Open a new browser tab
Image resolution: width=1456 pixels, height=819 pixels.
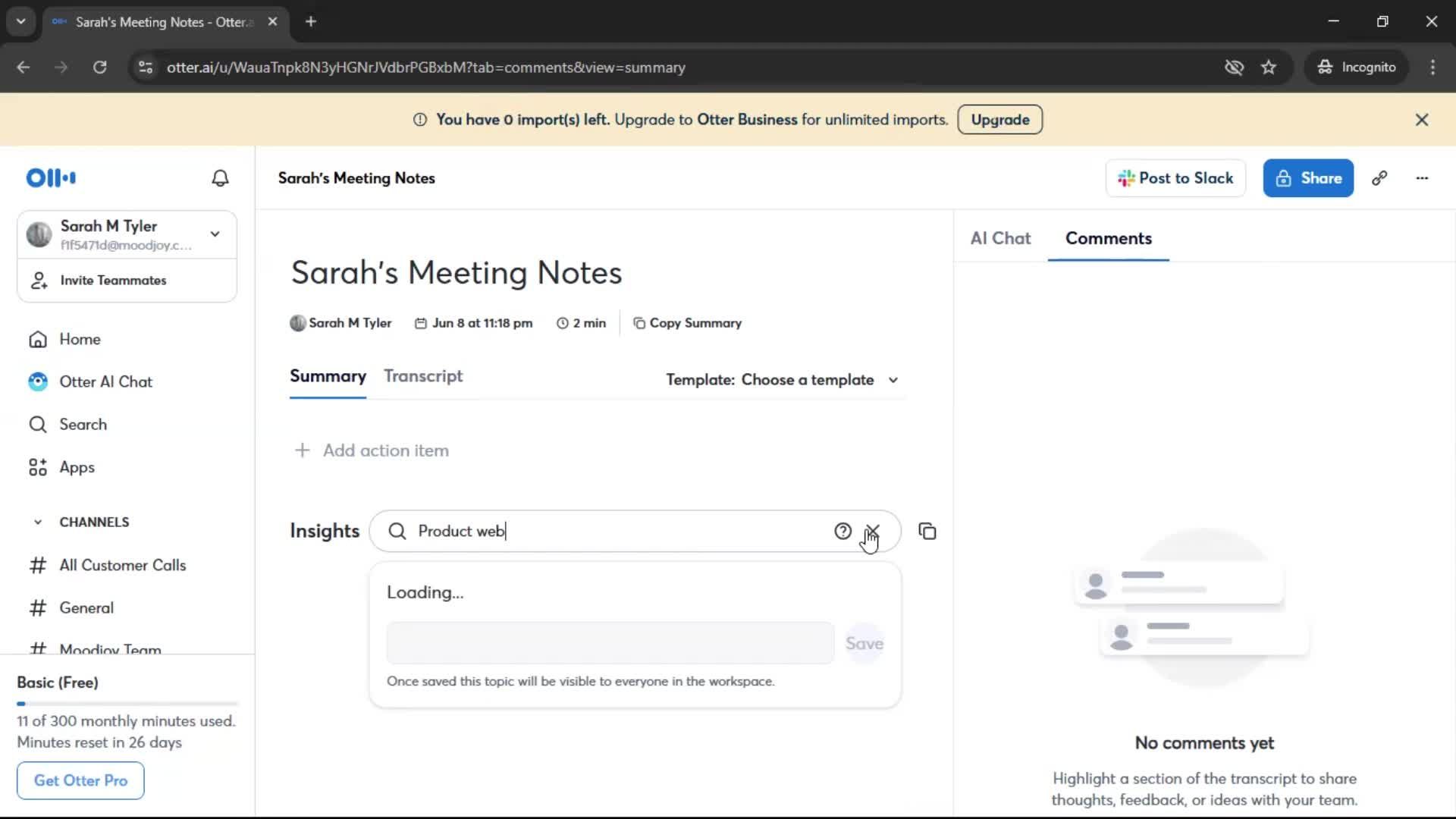click(310, 22)
